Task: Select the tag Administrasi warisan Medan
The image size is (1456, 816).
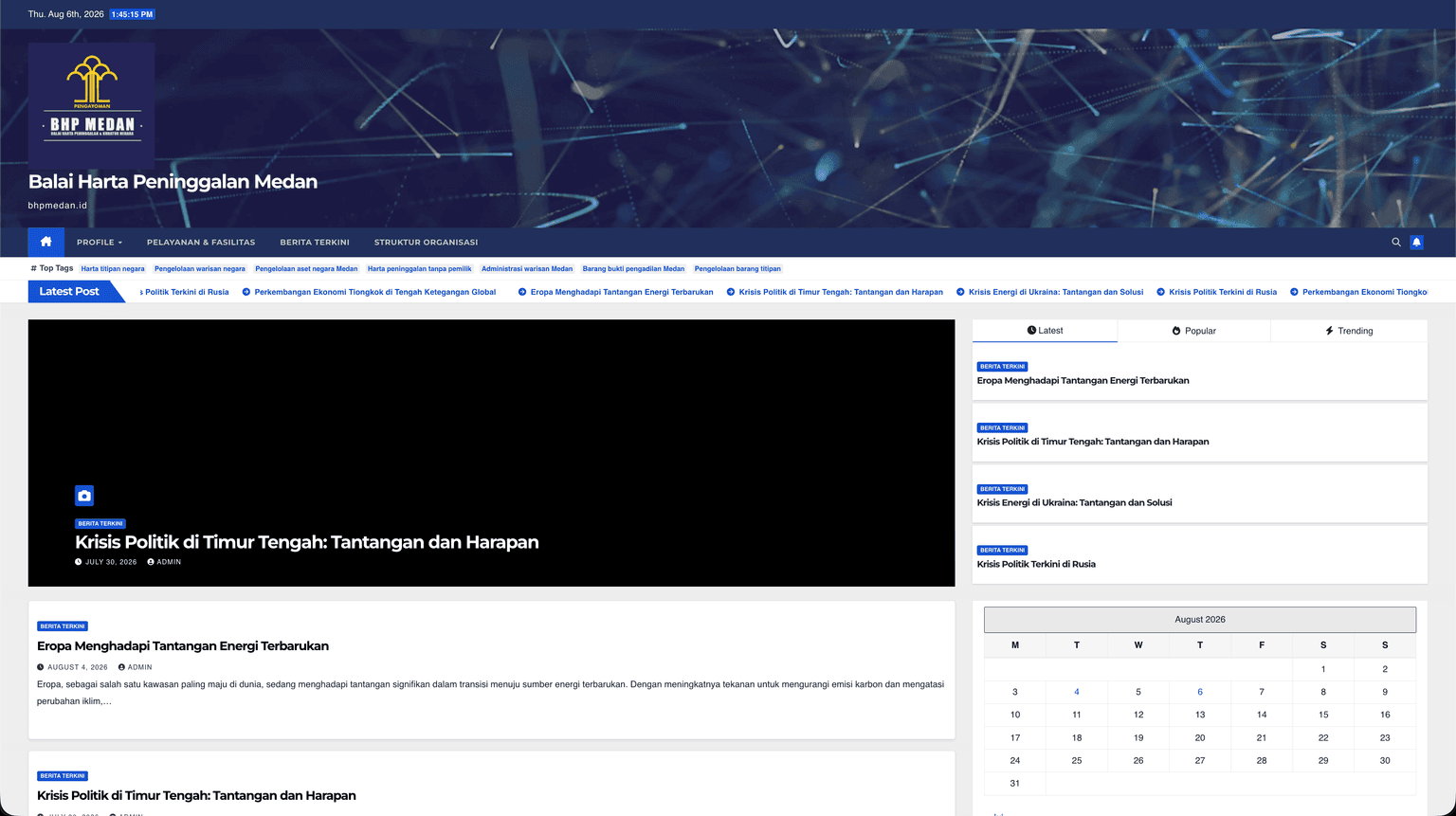Action: coord(527,269)
